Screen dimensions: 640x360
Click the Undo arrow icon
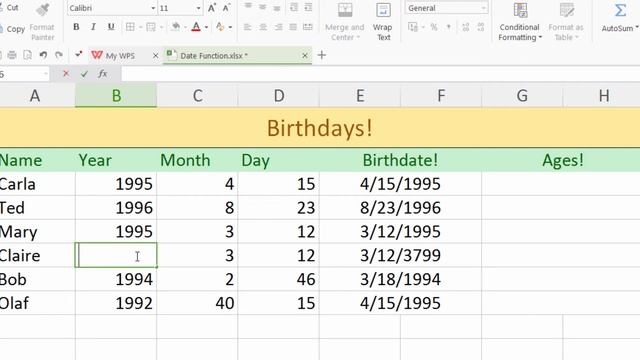click(43, 55)
